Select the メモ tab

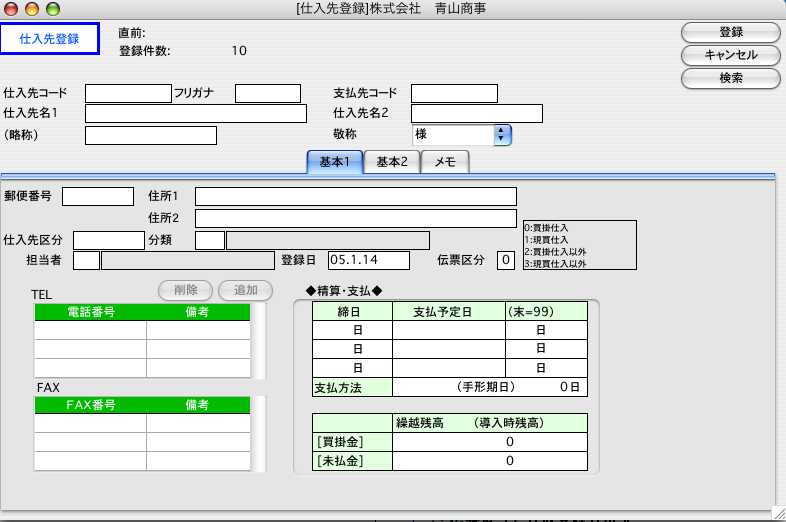coord(444,163)
